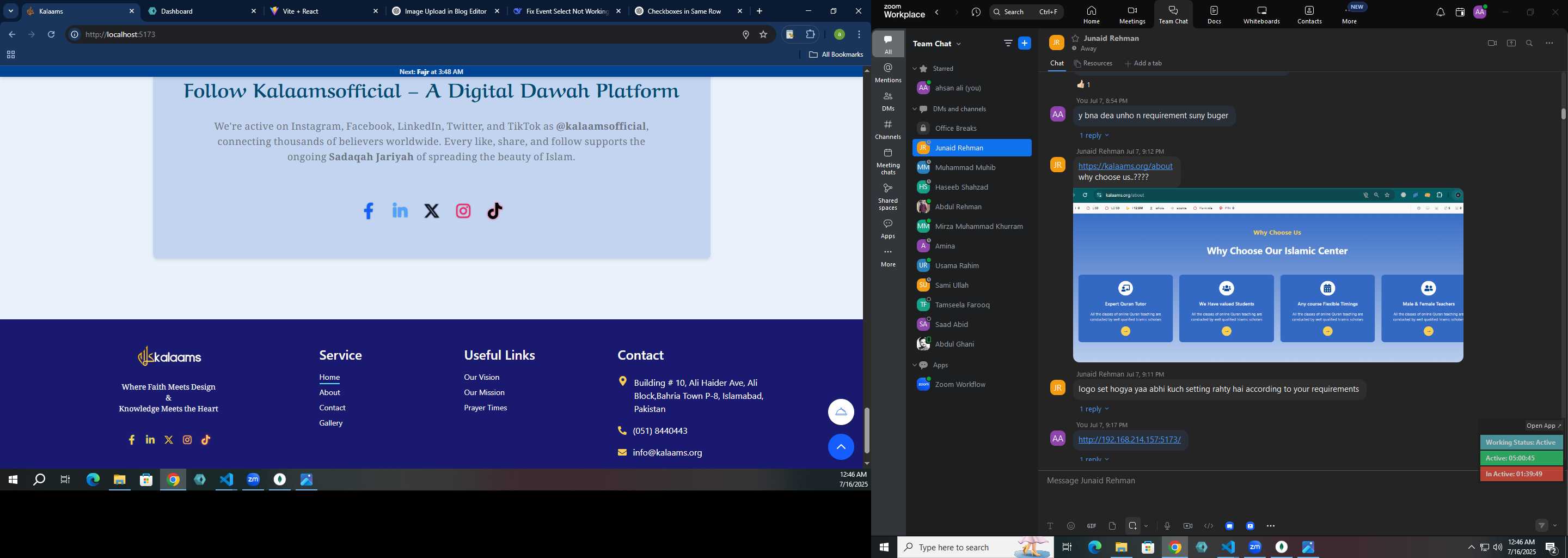Open the screenshot tool dropdown arrow
1568x558 pixels.
(1146, 526)
